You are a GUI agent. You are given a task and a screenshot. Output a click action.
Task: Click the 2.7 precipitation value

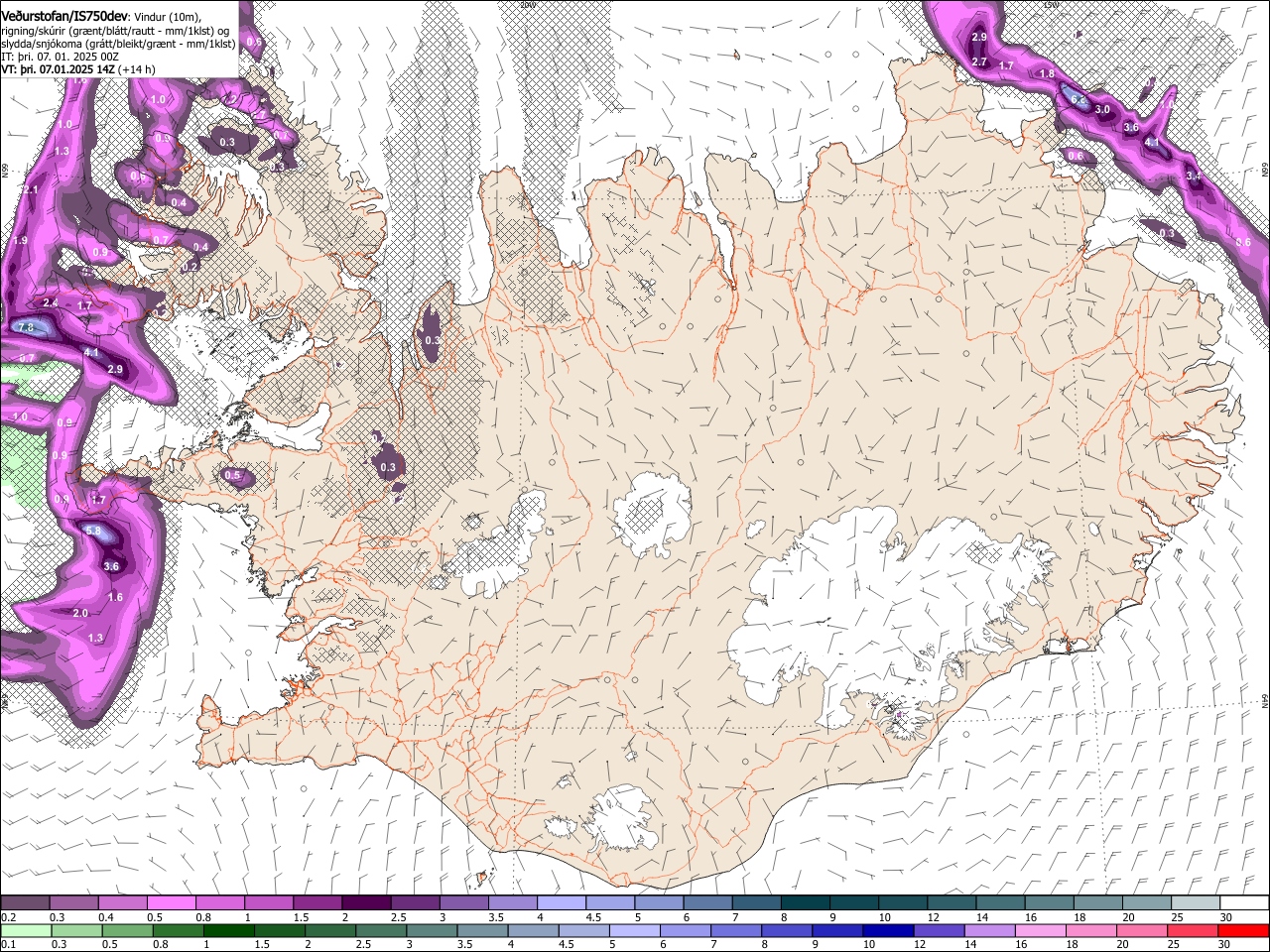[979, 61]
